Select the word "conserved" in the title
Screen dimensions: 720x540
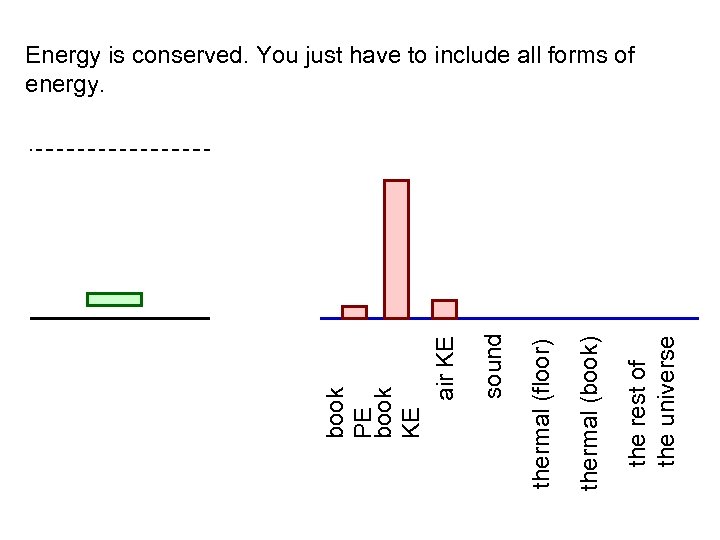pyautogui.click(x=192, y=55)
